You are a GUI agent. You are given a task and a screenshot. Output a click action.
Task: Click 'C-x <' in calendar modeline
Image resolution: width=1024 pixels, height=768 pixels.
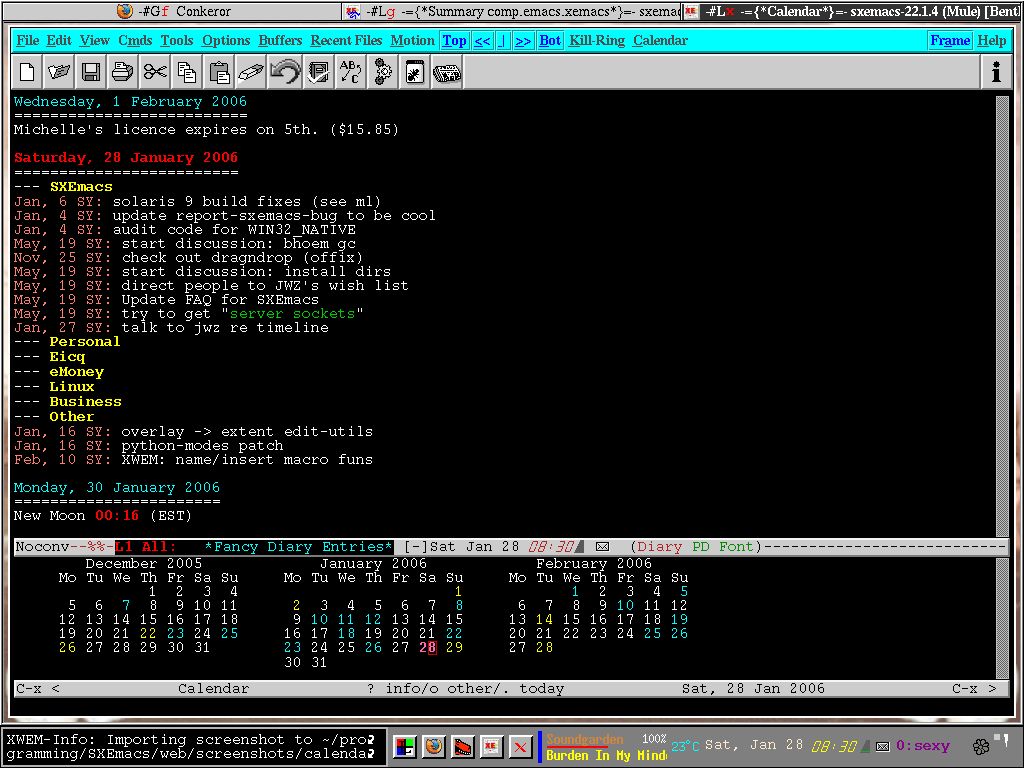pos(38,688)
